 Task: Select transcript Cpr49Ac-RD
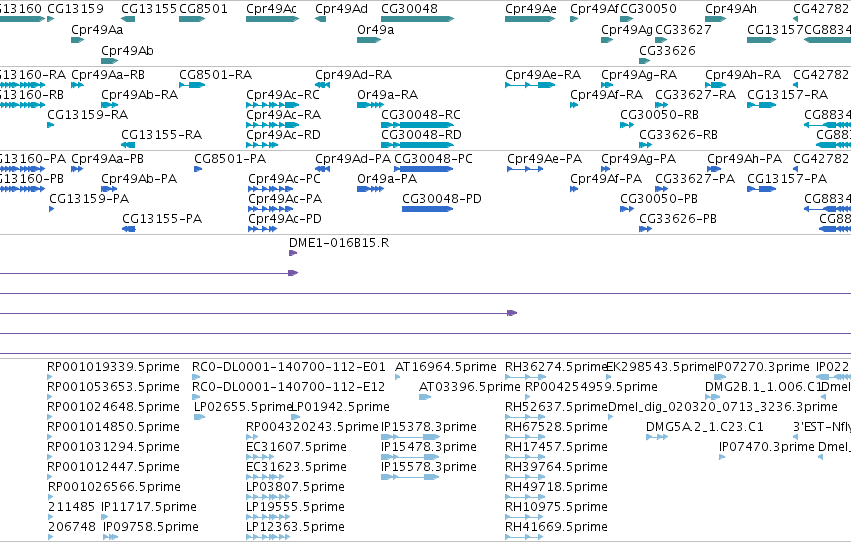pos(262,145)
